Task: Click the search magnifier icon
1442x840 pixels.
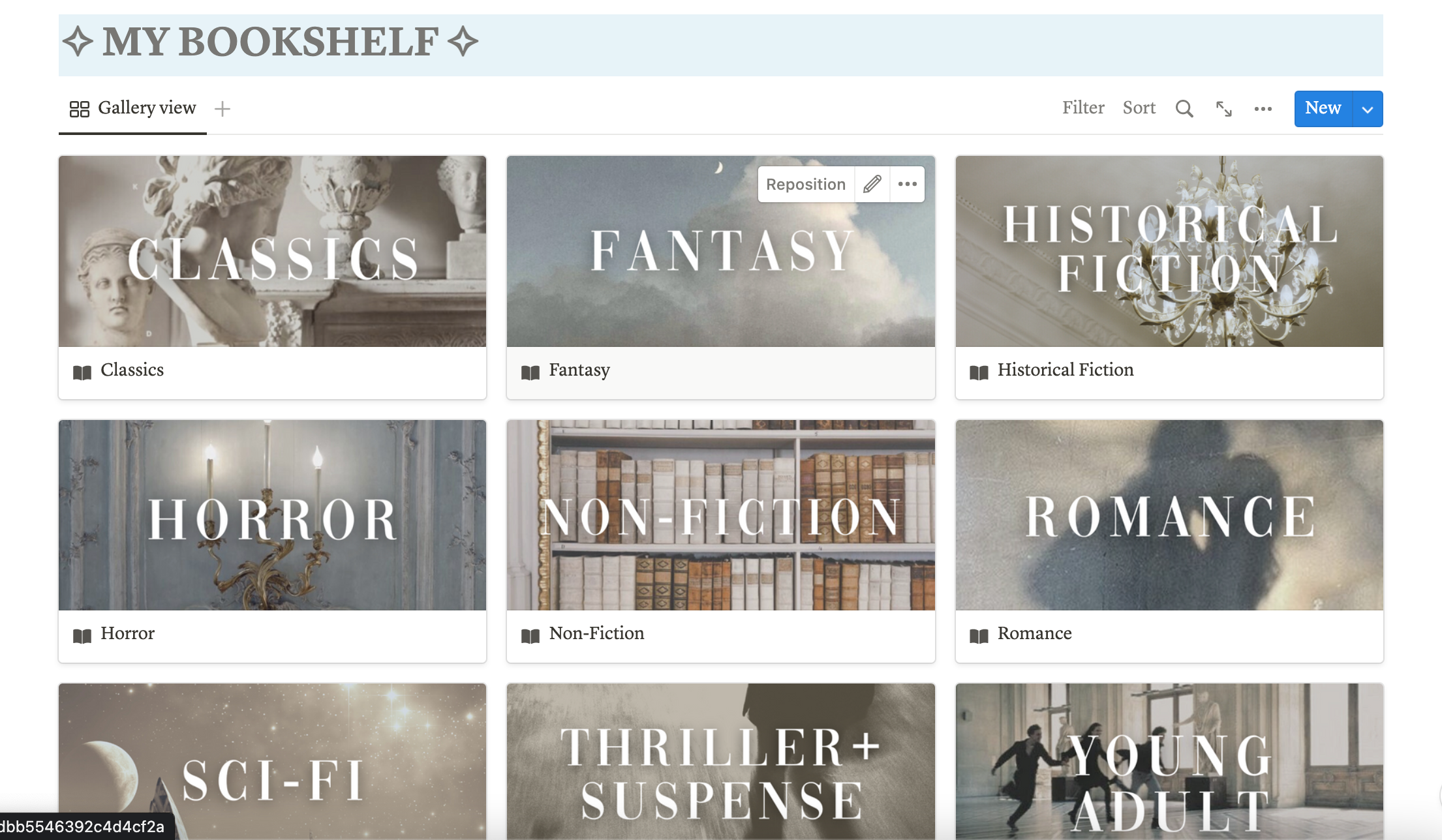Action: click(x=1184, y=109)
